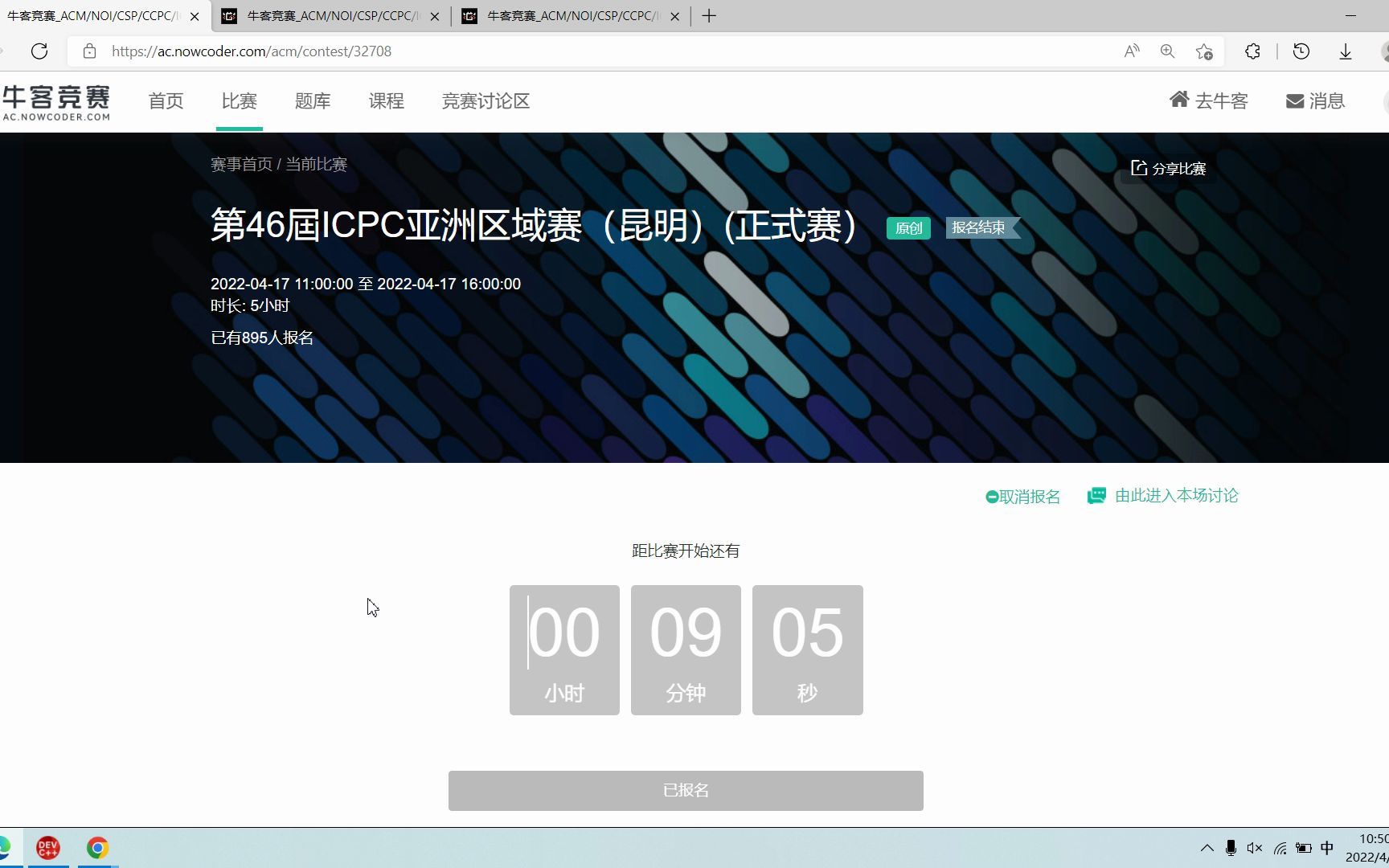
Task: Click the battery tray icon
Action: [1304, 848]
